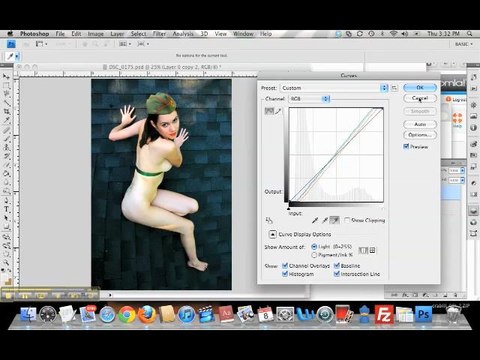Open the Curves preset options icon

click(394, 88)
